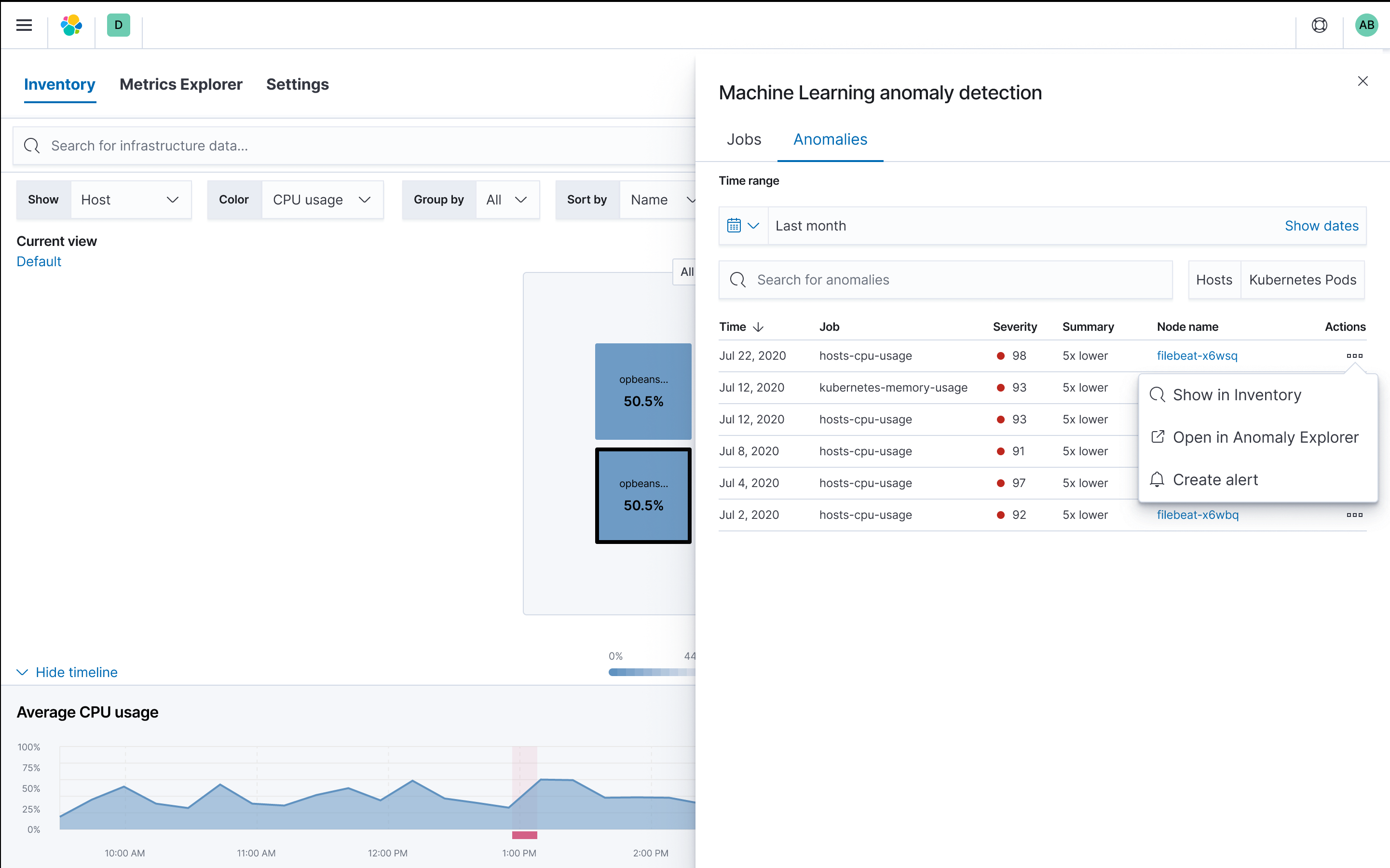Image resolution: width=1390 pixels, height=868 pixels.
Task: Open the Default current view link
Action: pos(39,261)
